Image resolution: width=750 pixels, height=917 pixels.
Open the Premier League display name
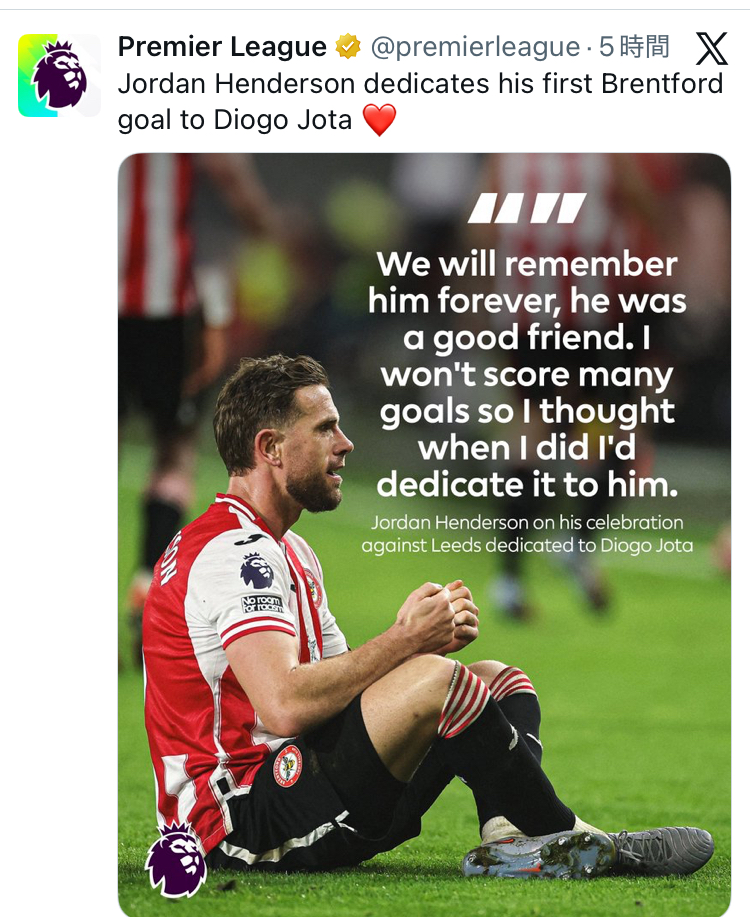pos(222,47)
